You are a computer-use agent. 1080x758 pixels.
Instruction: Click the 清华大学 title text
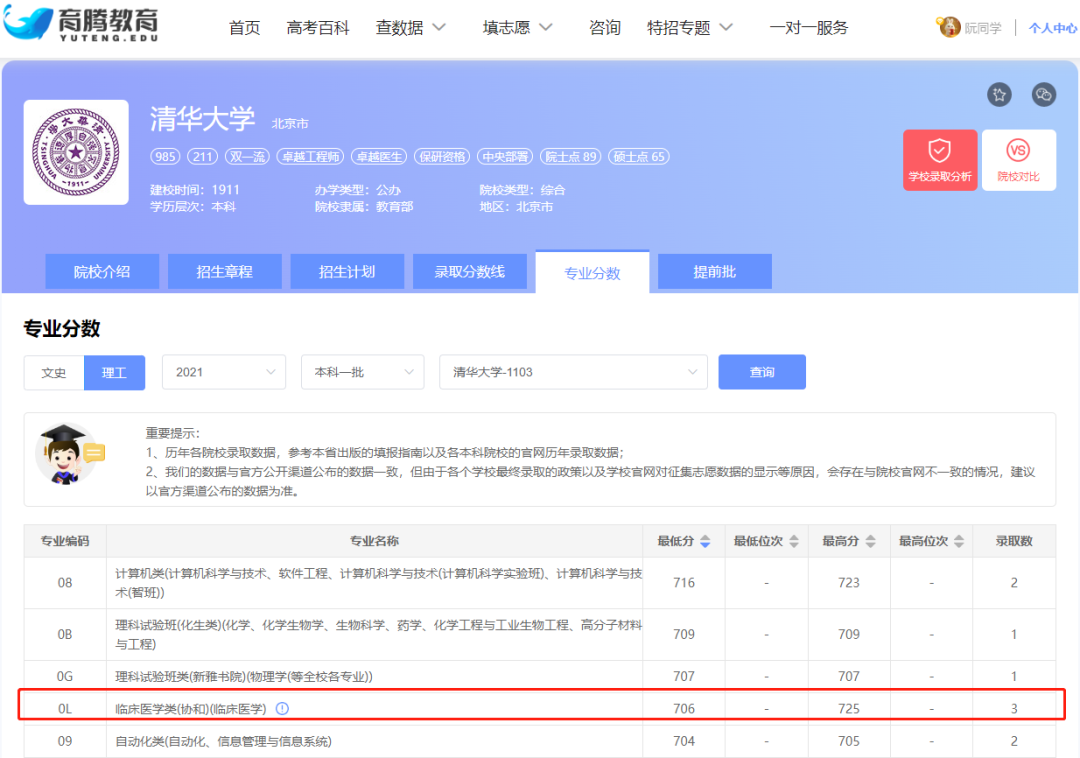coord(202,119)
